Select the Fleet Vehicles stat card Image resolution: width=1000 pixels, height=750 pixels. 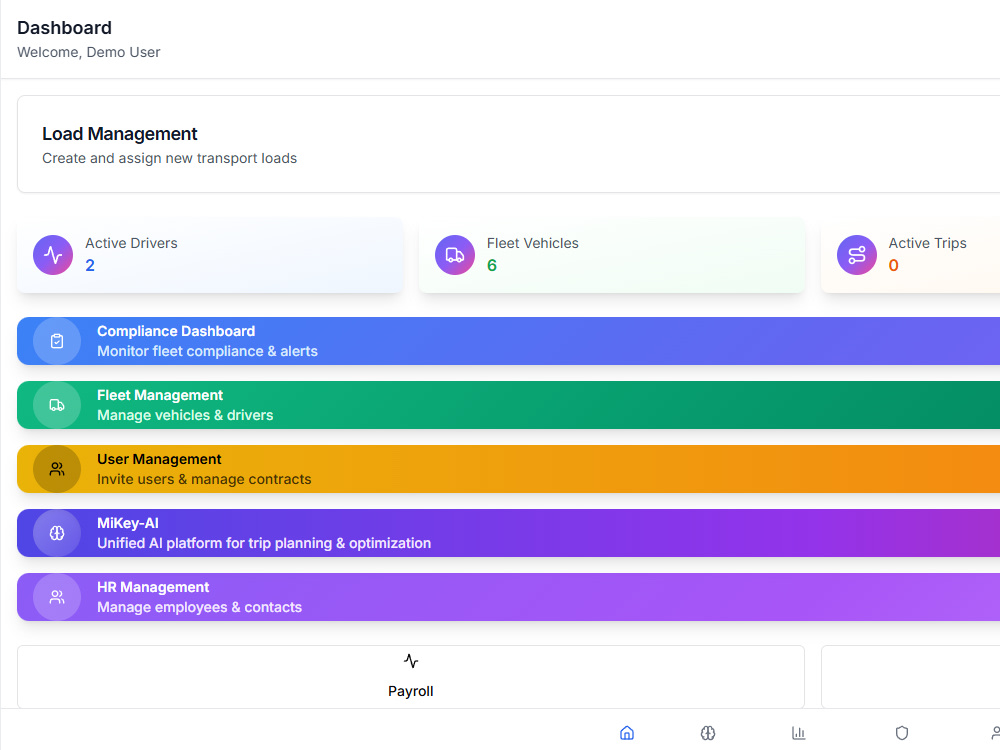tap(612, 255)
